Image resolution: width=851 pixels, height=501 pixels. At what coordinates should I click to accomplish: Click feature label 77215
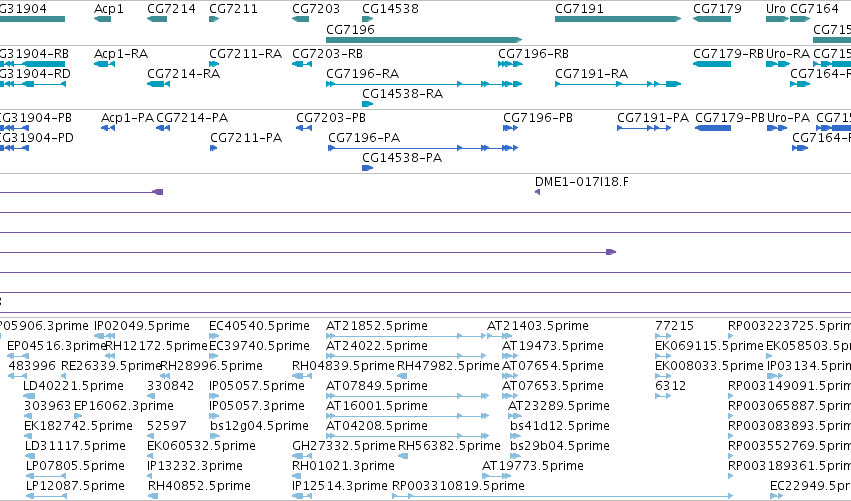click(675, 326)
